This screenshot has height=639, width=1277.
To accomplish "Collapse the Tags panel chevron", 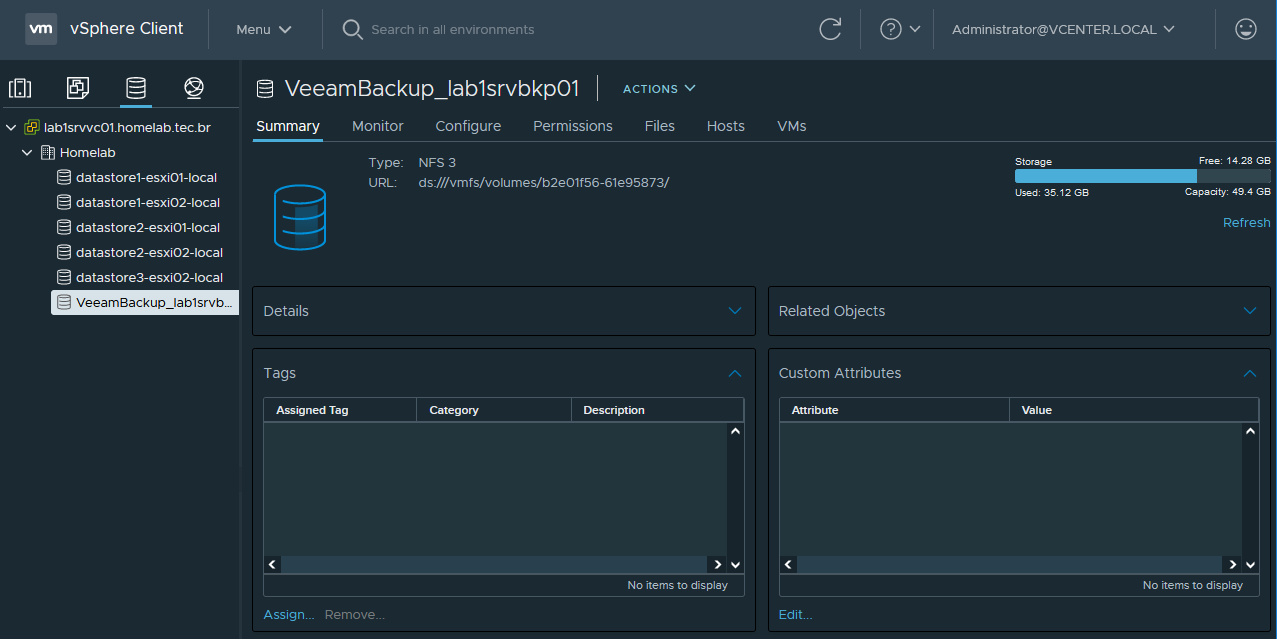I will [735, 373].
